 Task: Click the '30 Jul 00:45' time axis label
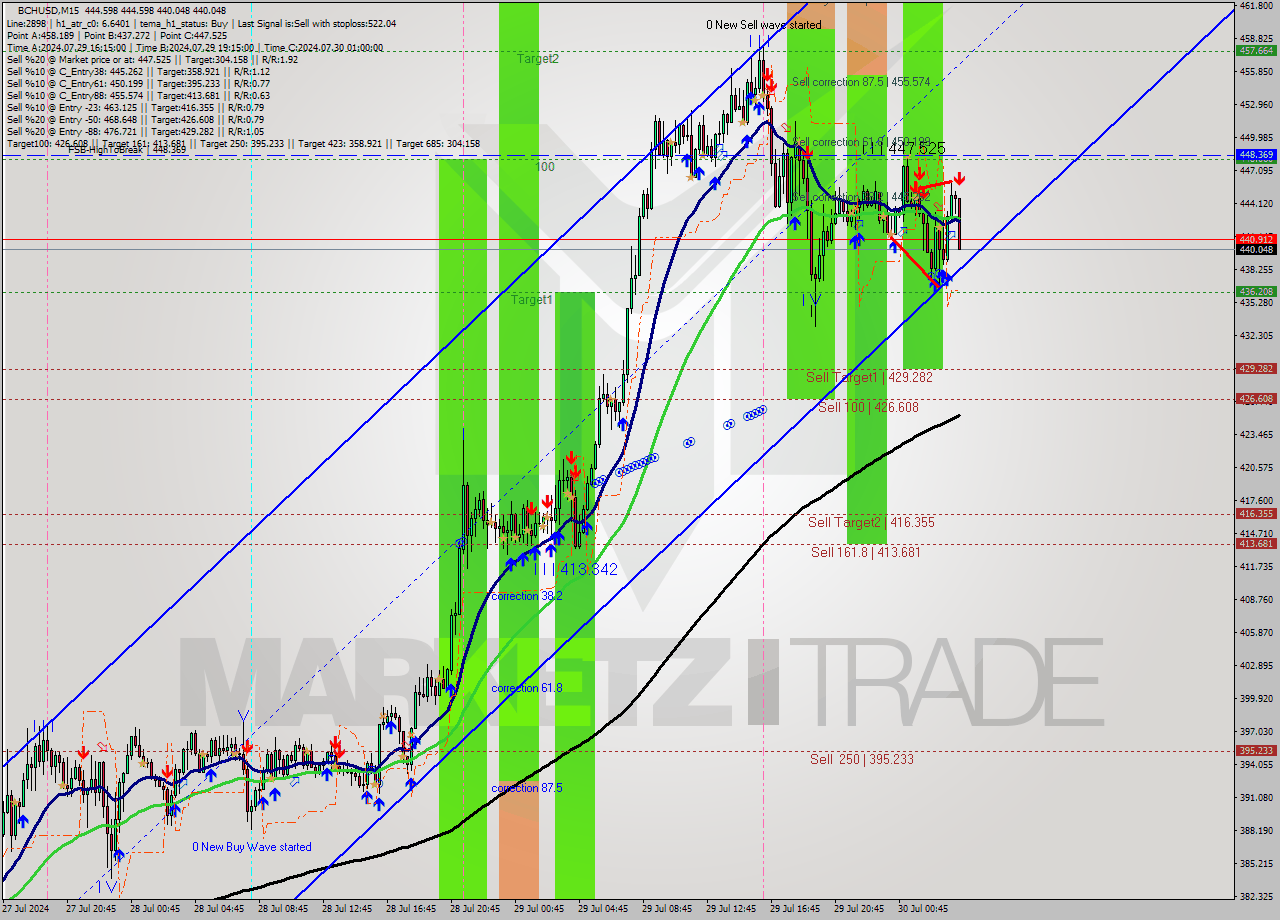tap(922, 910)
